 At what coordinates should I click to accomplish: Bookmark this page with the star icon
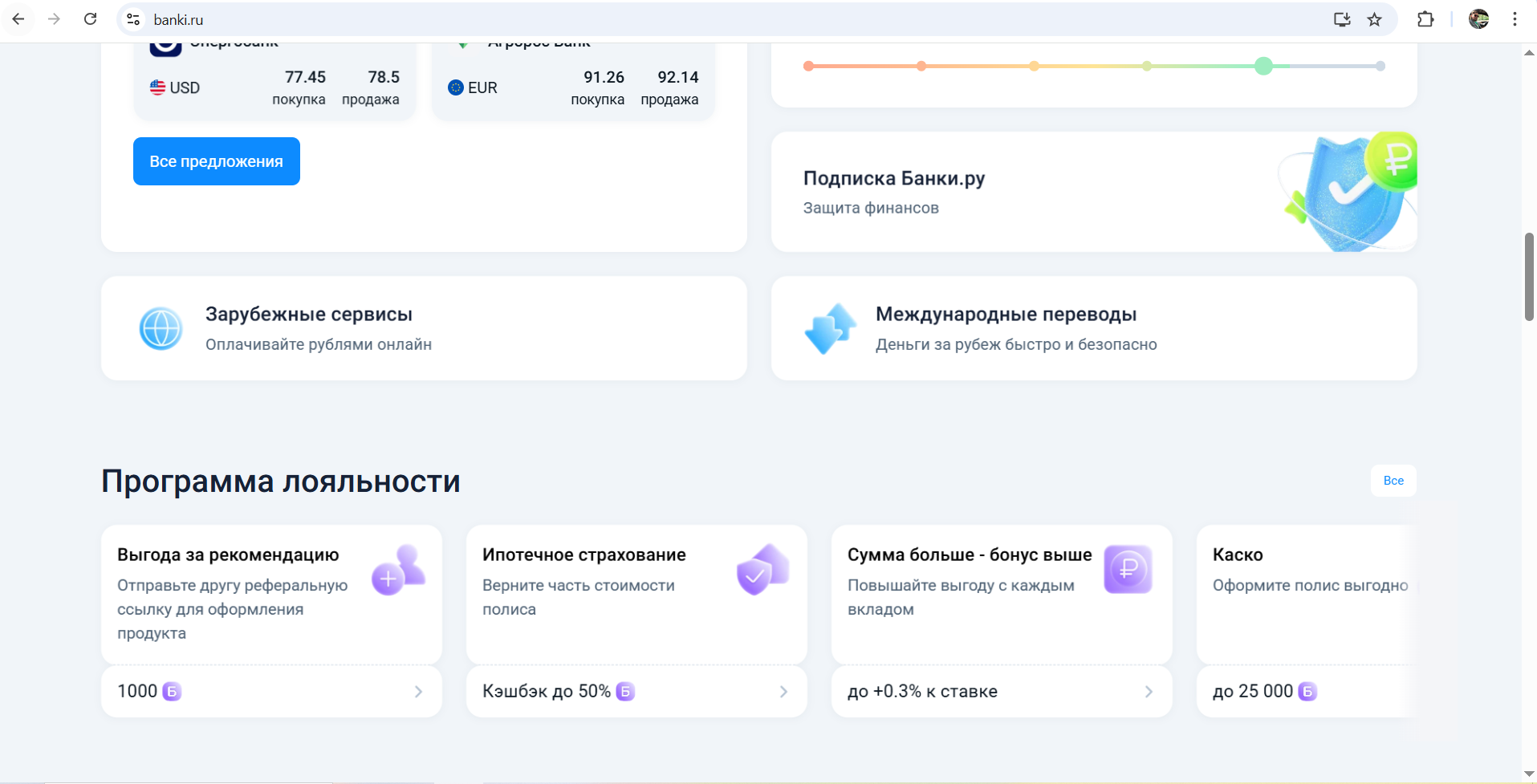pyautogui.click(x=1375, y=19)
